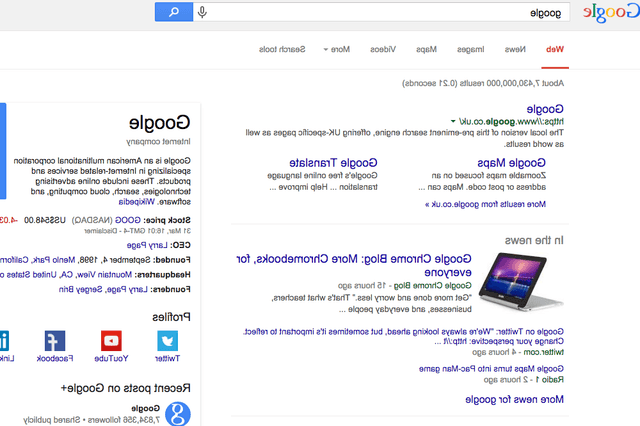The image size is (640, 426).
Task: Open the Google Translate sitelink
Action: (x=333, y=163)
